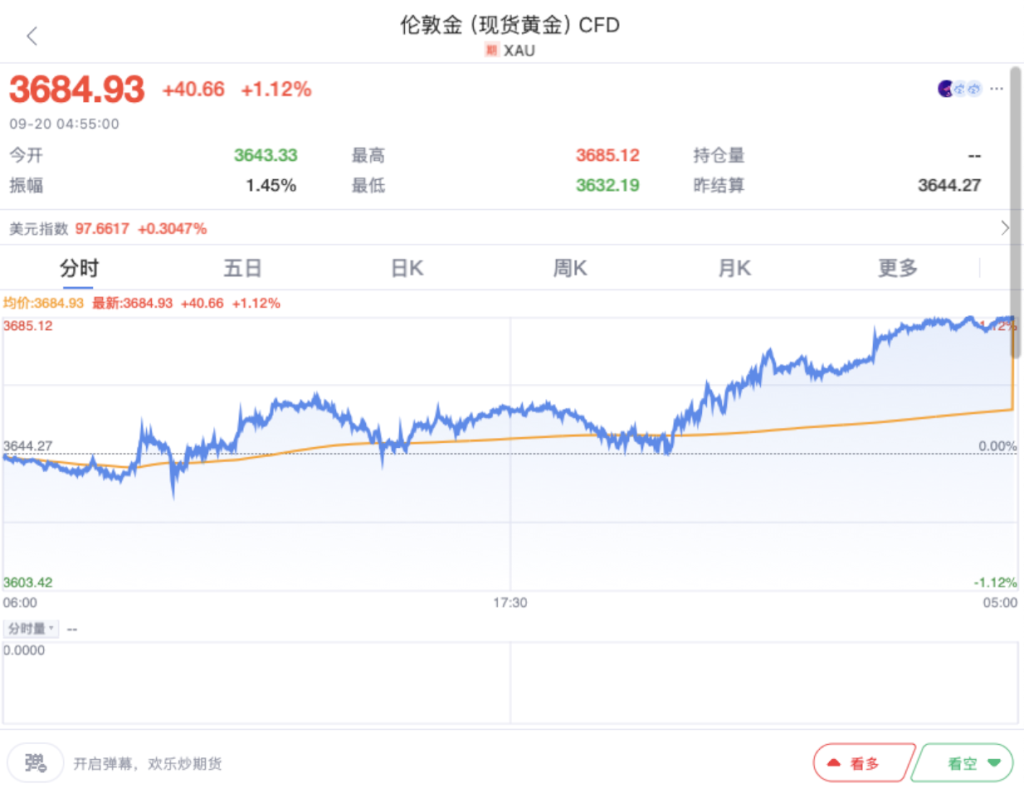
Task: Click the XAU symbol label
Action: pos(519,51)
